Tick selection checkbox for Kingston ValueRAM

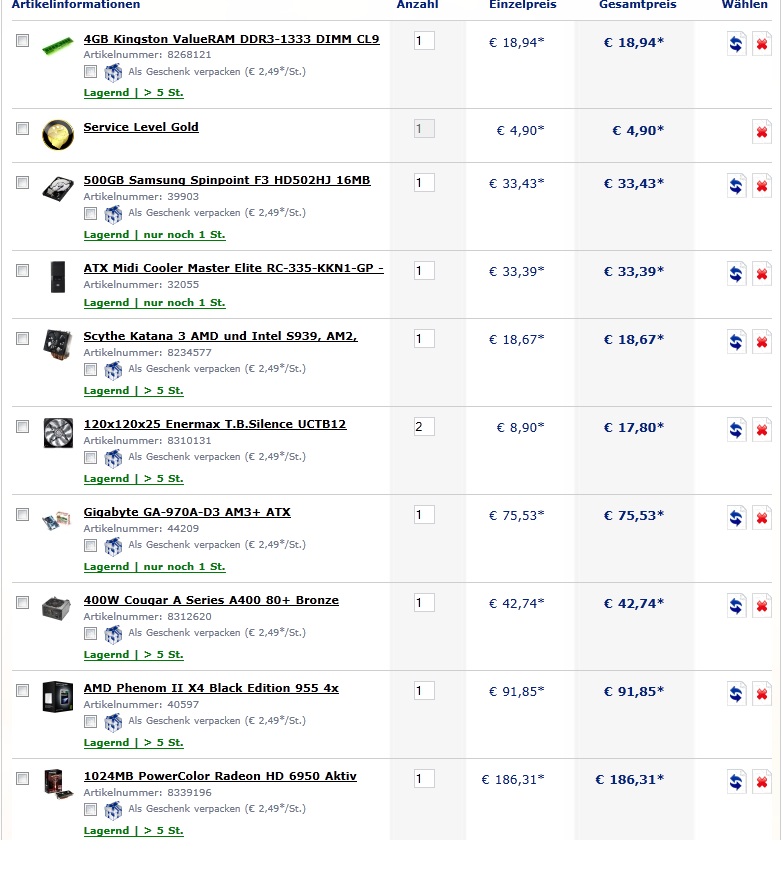22,41
